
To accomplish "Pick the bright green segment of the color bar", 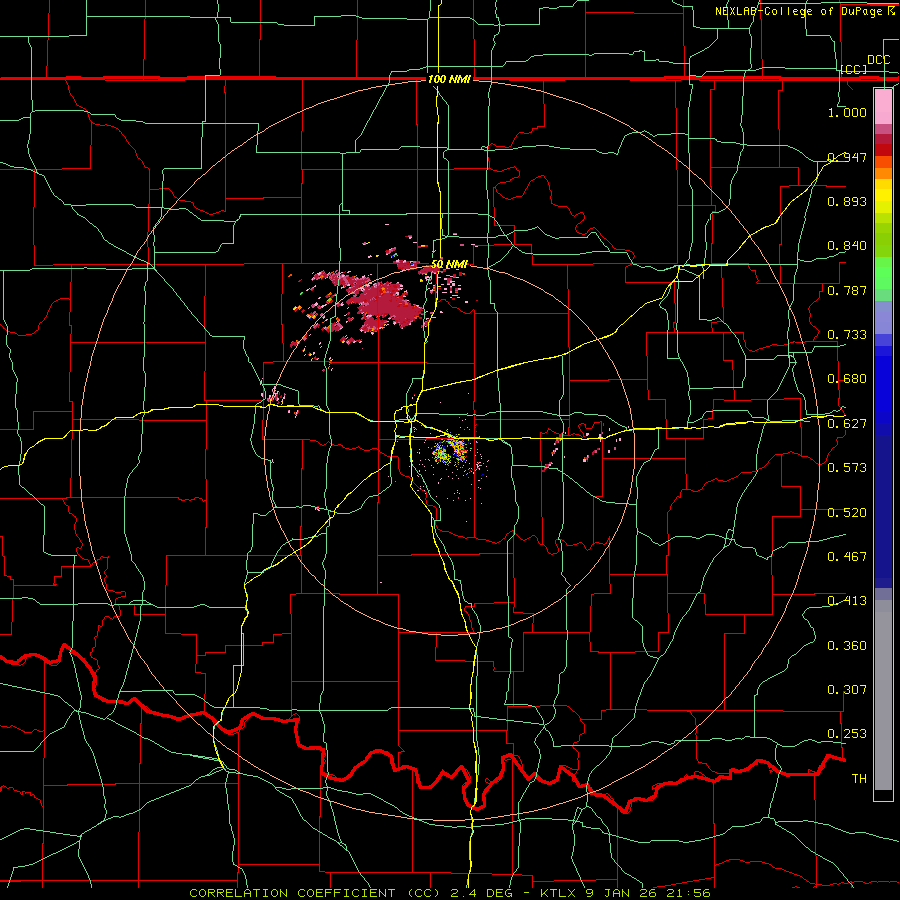I will tap(883, 273).
